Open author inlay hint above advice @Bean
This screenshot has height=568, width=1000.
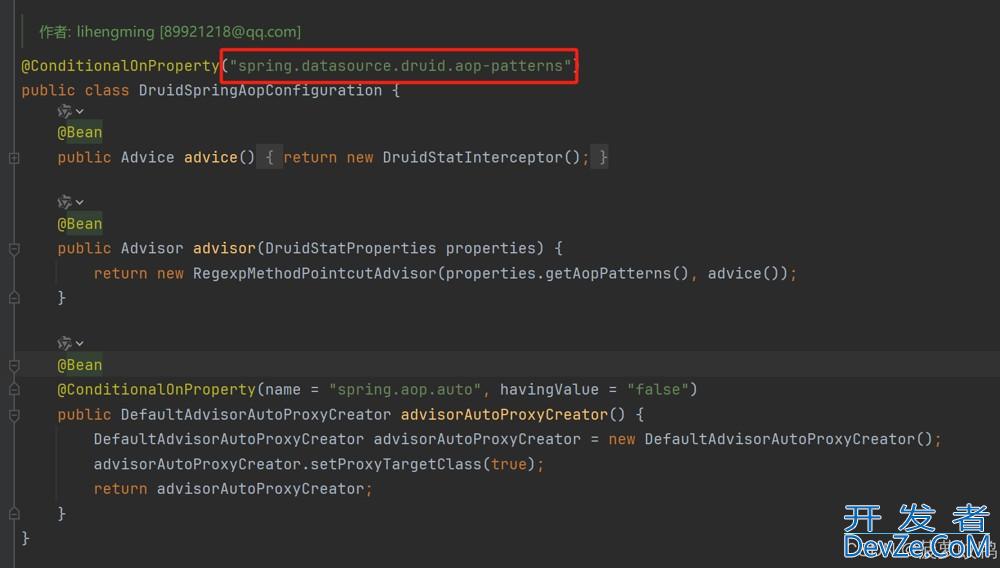70,112
